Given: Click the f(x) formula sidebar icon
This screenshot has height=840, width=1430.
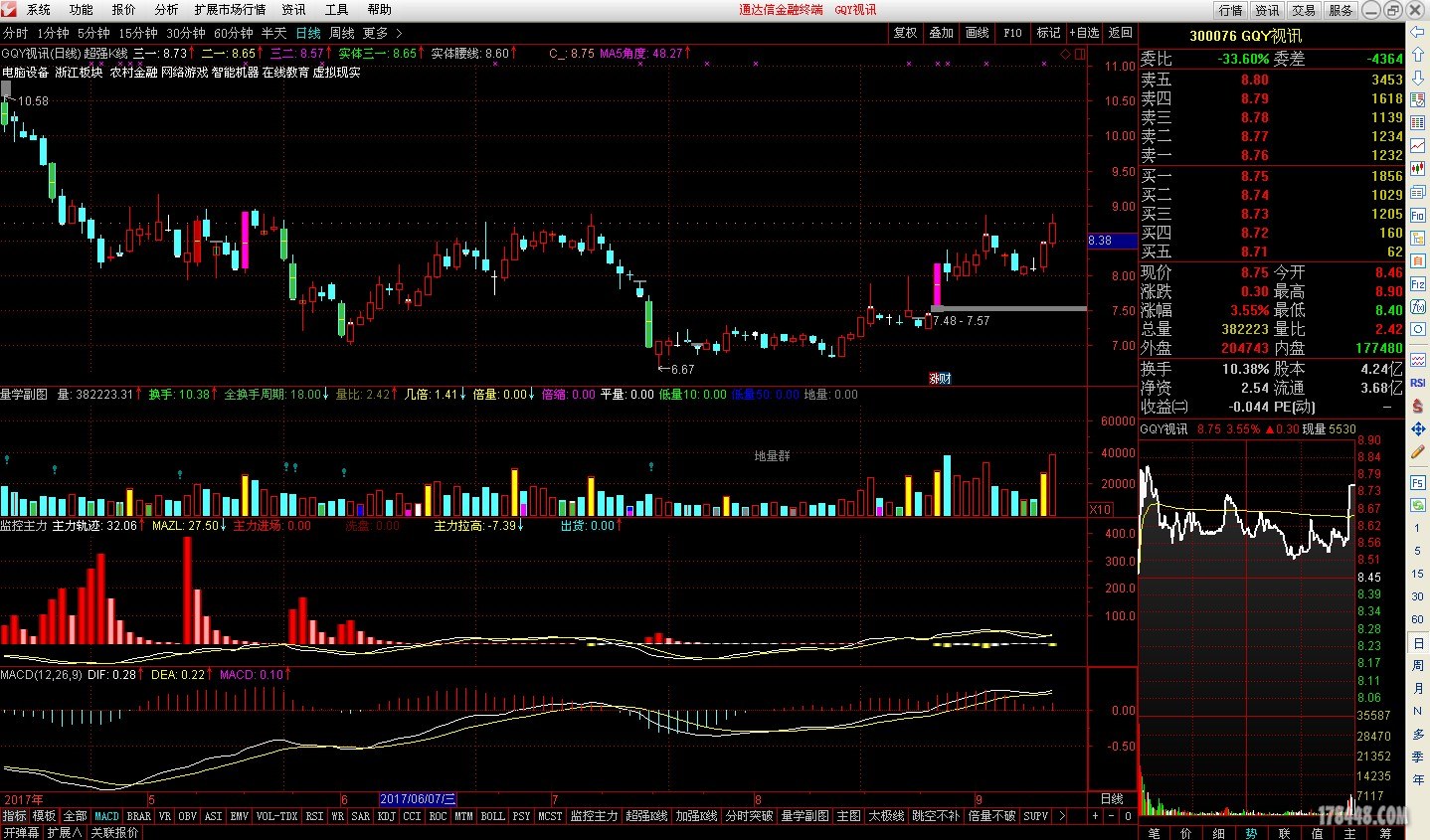Looking at the screenshot, I should tap(1418, 307).
